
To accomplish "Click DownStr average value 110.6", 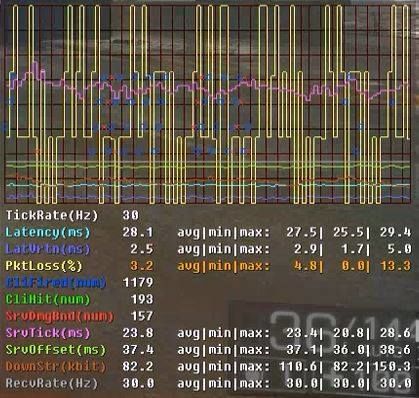I will click(x=298, y=367).
